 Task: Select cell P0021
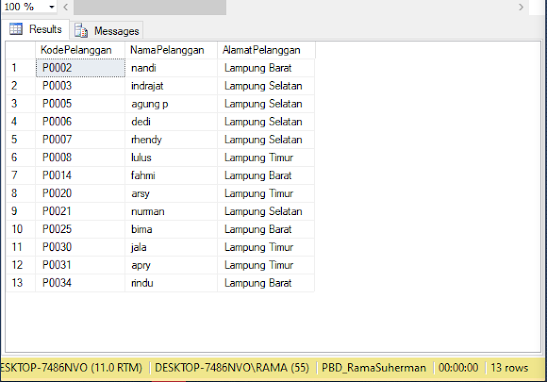[80, 211]
